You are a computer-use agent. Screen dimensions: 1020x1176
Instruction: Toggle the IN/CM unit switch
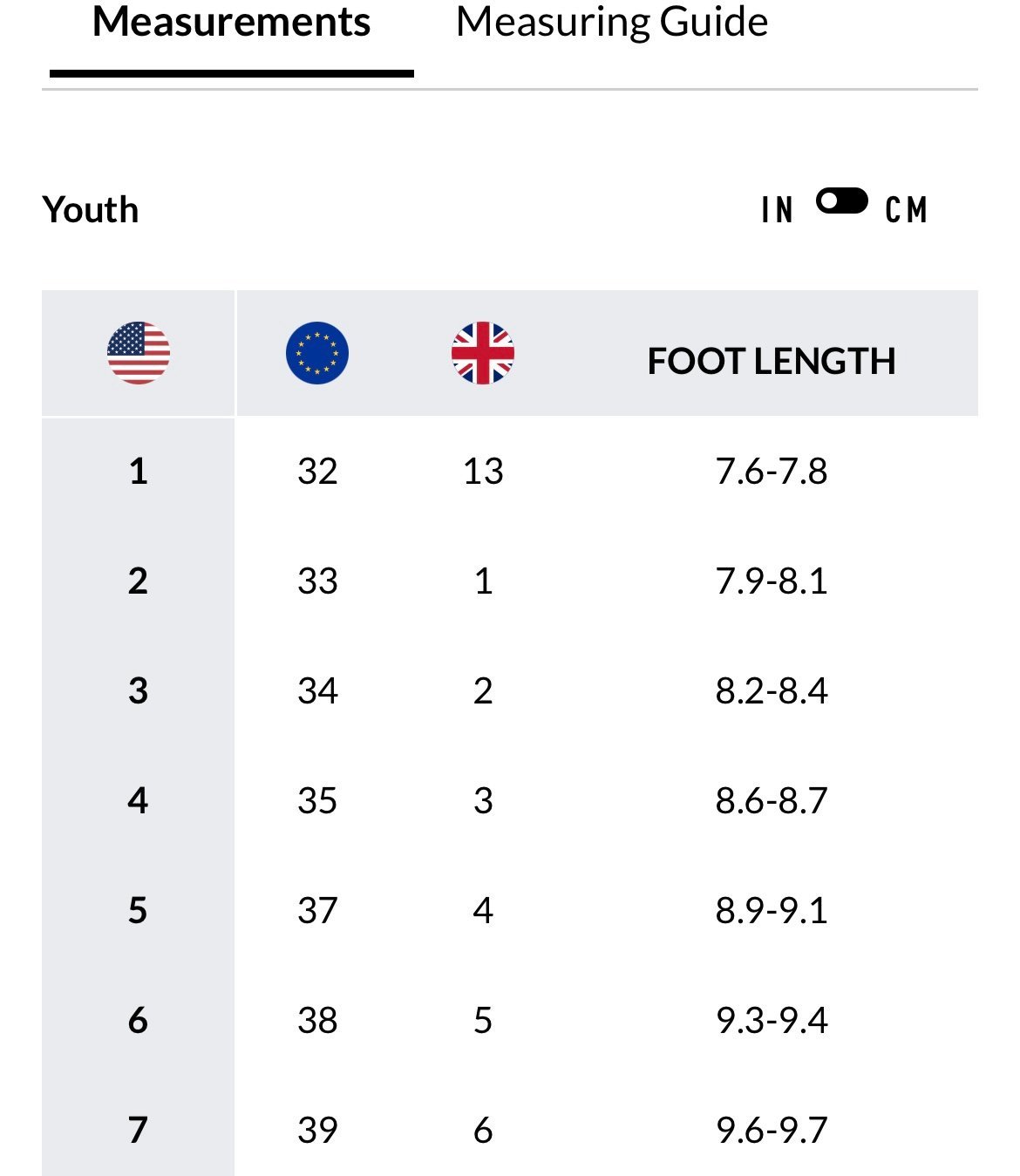point(841,201)
